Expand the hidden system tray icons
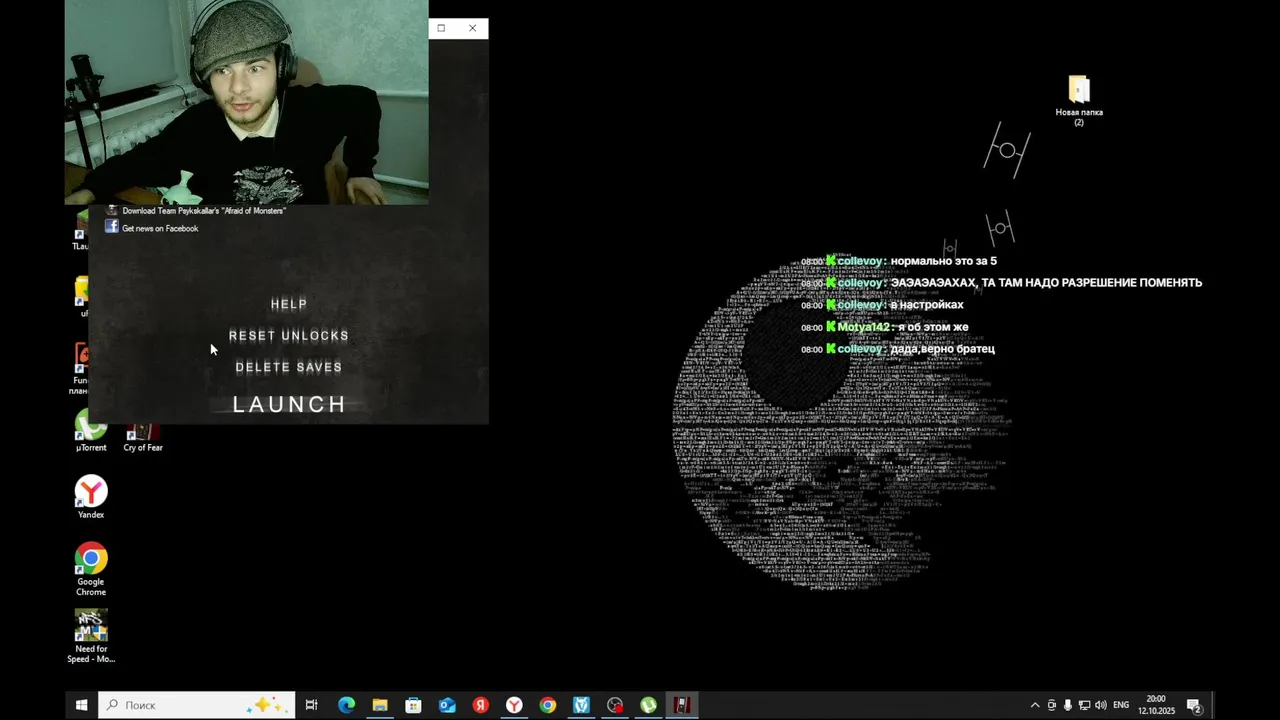Image resolution: width=1280 pixels, height=720 pixels. [x=1035, y=705]
